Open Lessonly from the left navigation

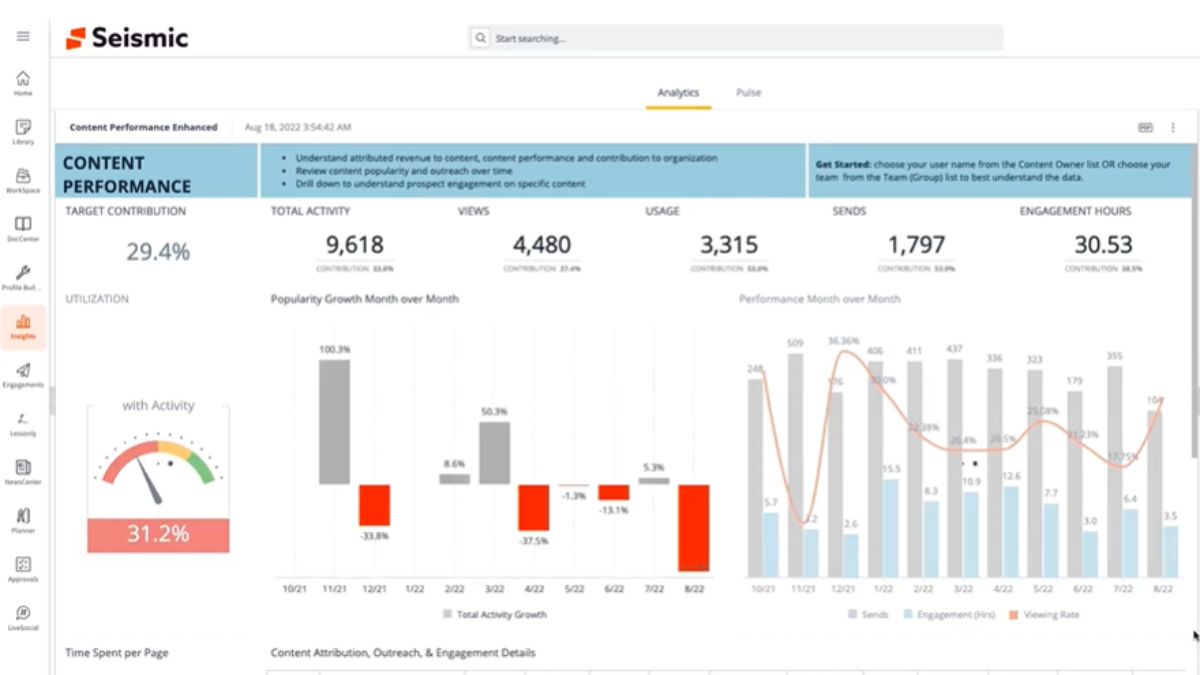(x=22, y=422)
